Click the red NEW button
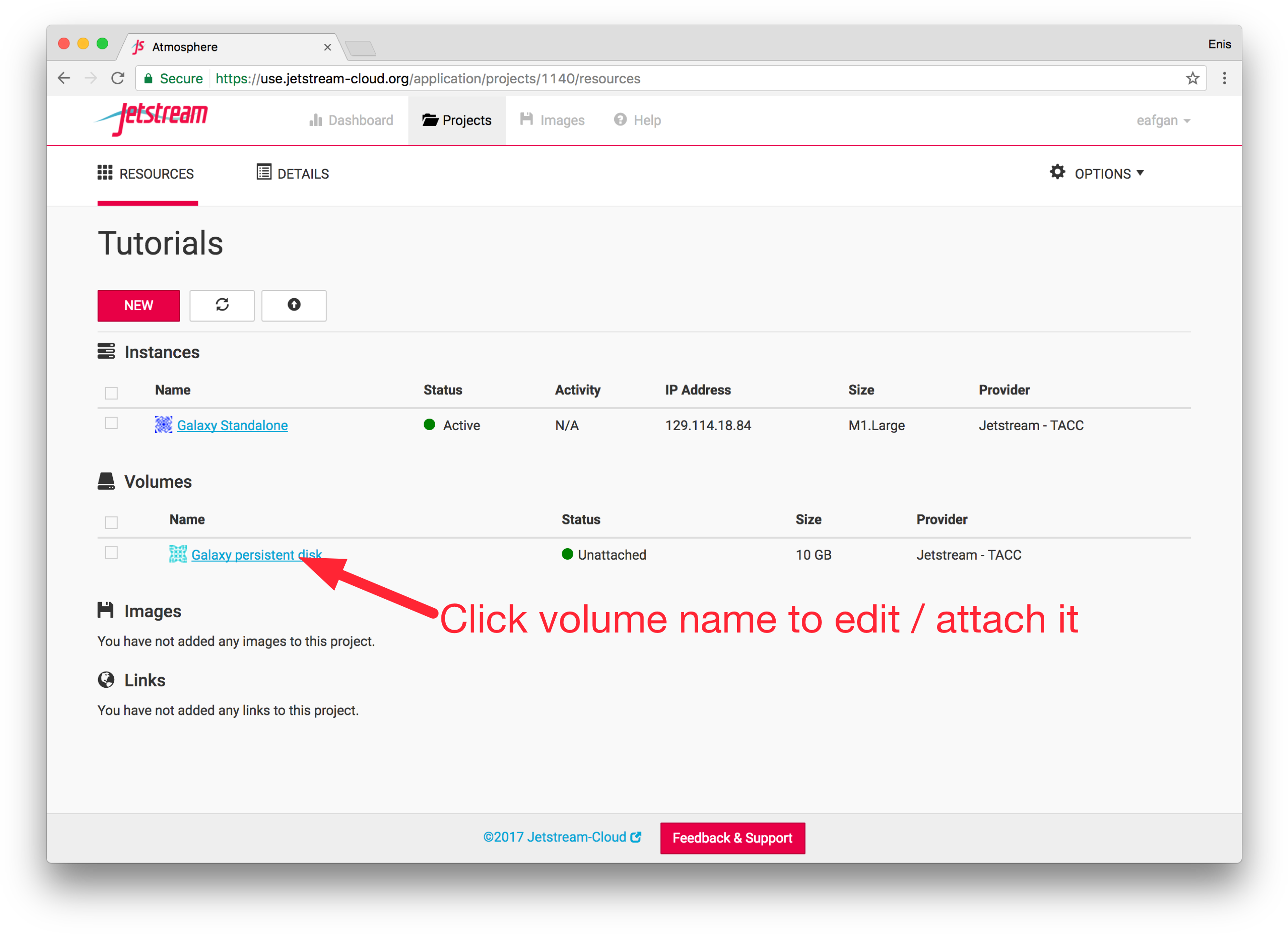This screenshot has height=934, width=1288. click(139, 306)
